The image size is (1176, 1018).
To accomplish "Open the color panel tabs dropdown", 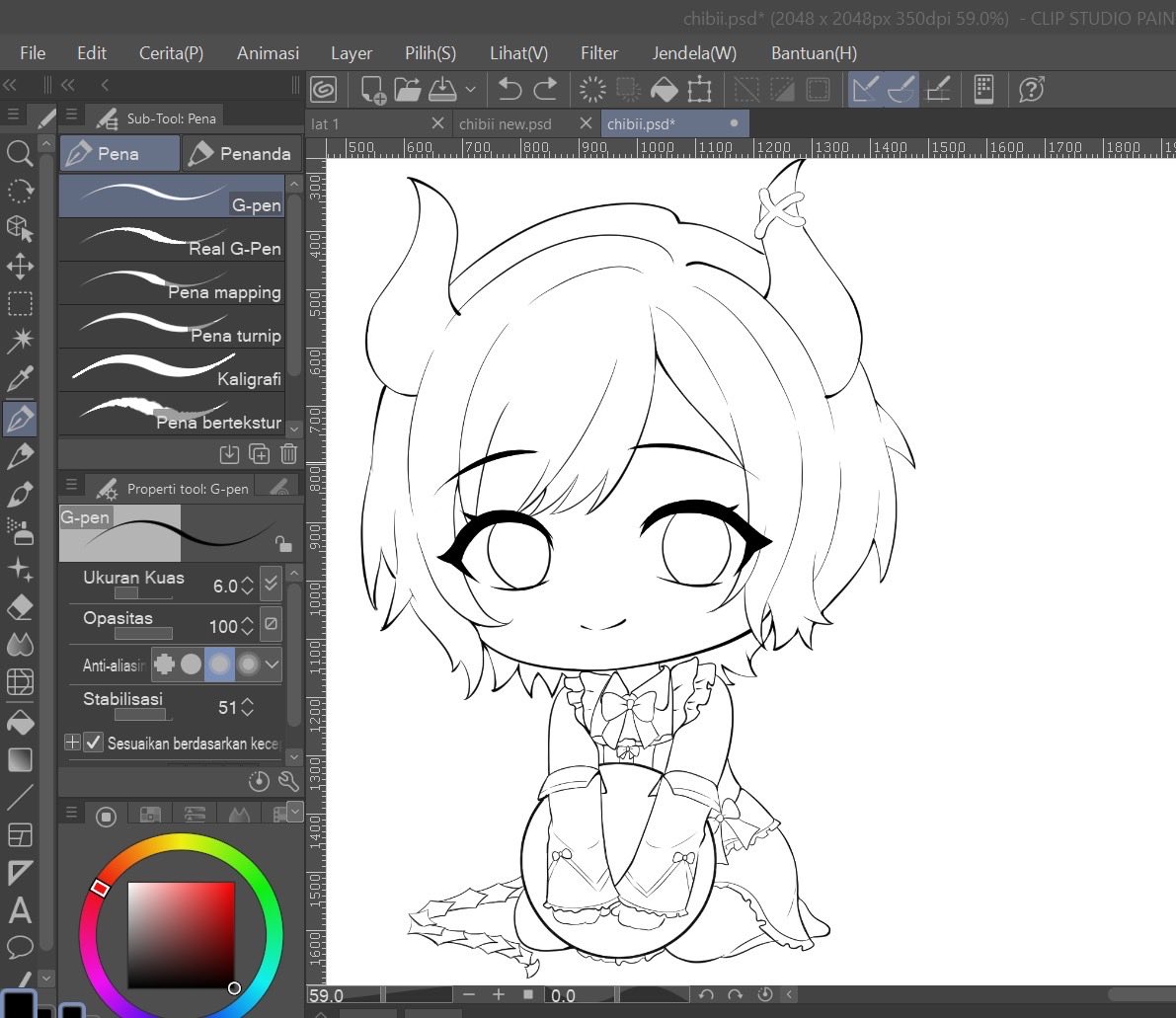I will tap(295, 811).
